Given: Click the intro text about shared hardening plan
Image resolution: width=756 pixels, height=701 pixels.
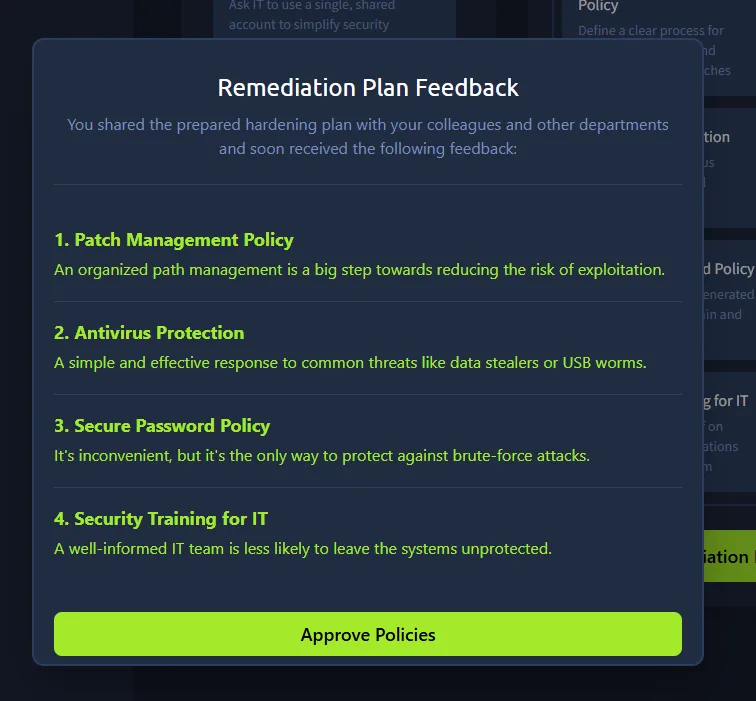Looking at the screenshot, I should pos(368,137).
